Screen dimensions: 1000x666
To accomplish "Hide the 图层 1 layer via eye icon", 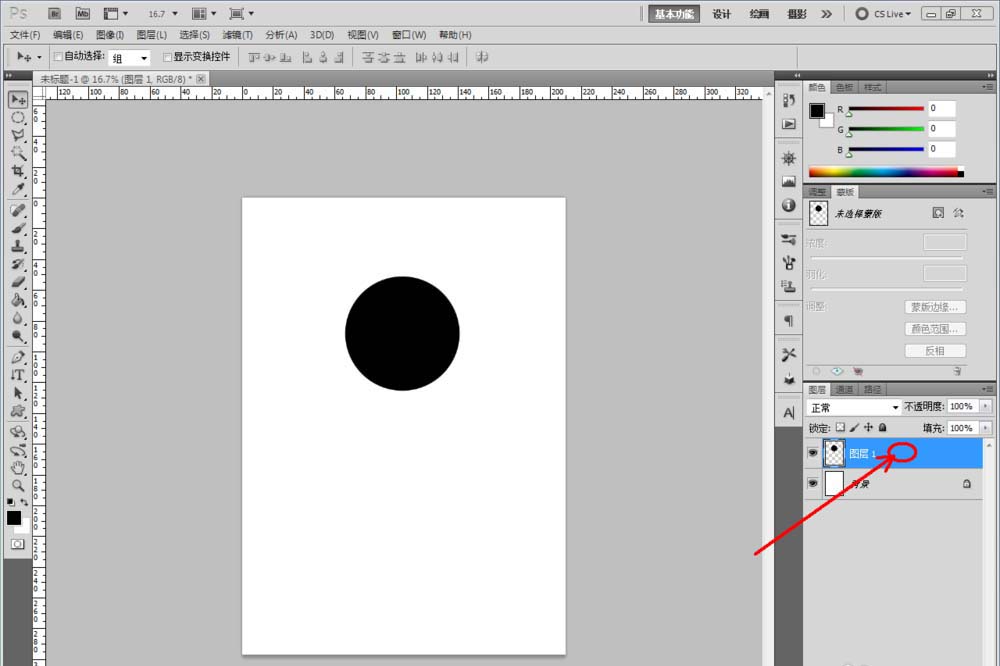I will click(812, 453).
